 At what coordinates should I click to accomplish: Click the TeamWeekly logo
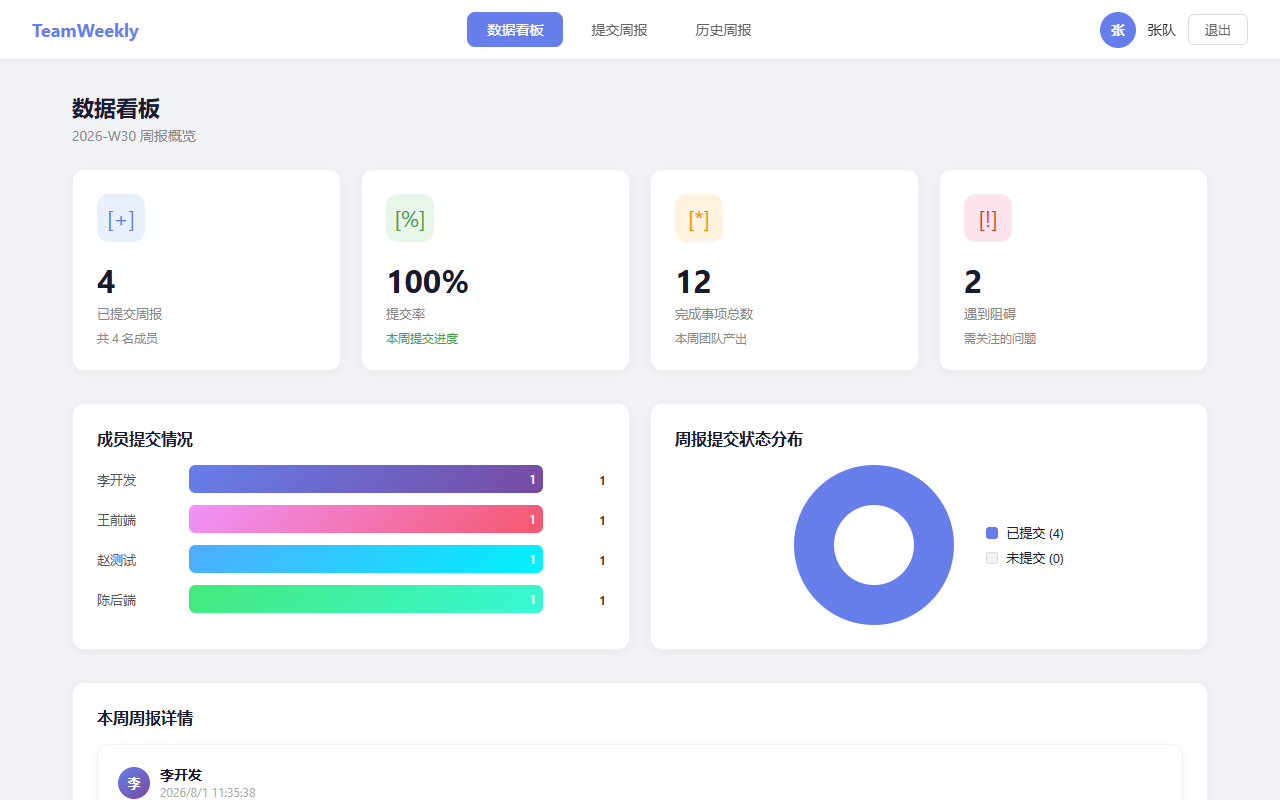pyautogui.click(x=85, y=30)
